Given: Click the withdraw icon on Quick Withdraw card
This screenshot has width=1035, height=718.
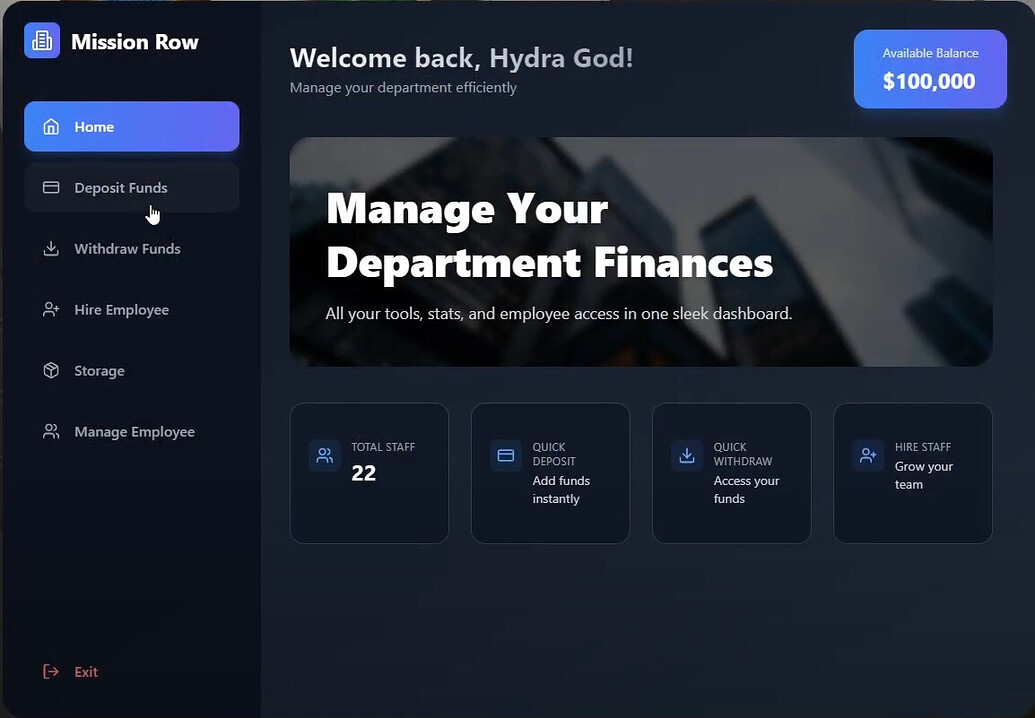Looking at the screenshot, I should click(686, 455).
